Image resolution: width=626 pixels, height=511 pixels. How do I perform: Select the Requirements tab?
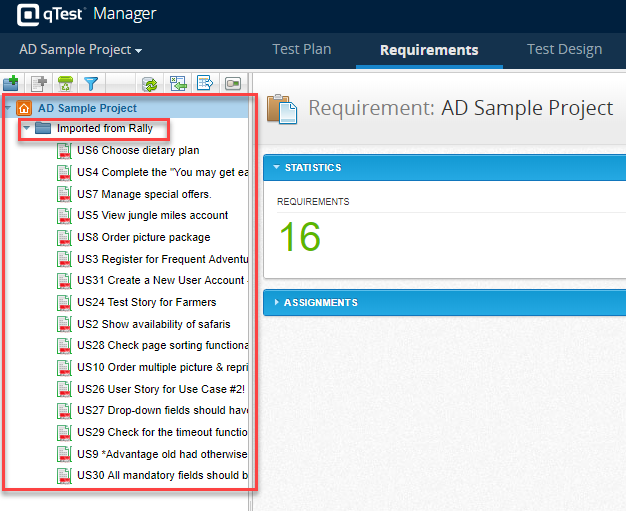(429, 50)
